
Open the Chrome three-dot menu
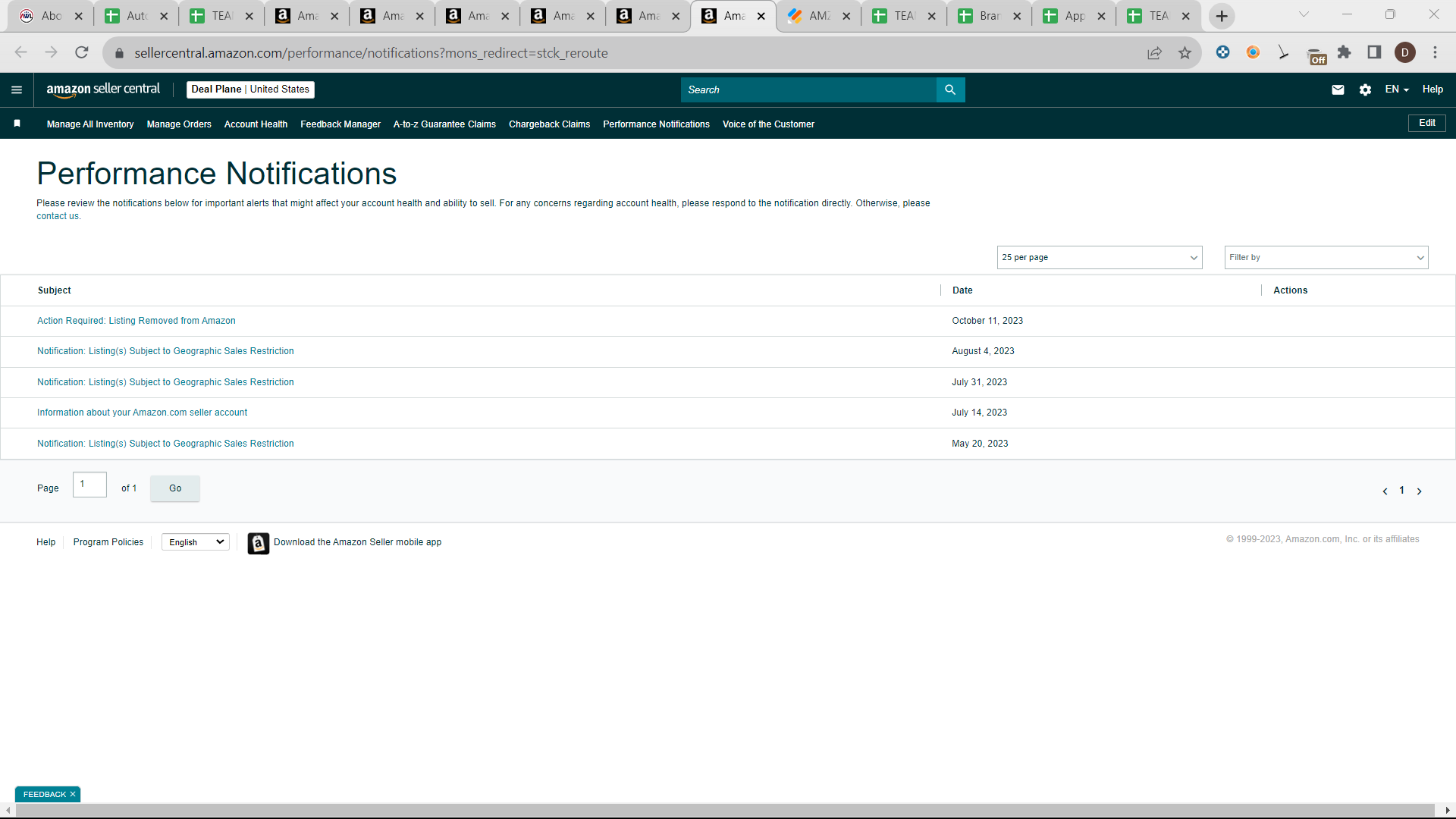tap(1436, 52)
